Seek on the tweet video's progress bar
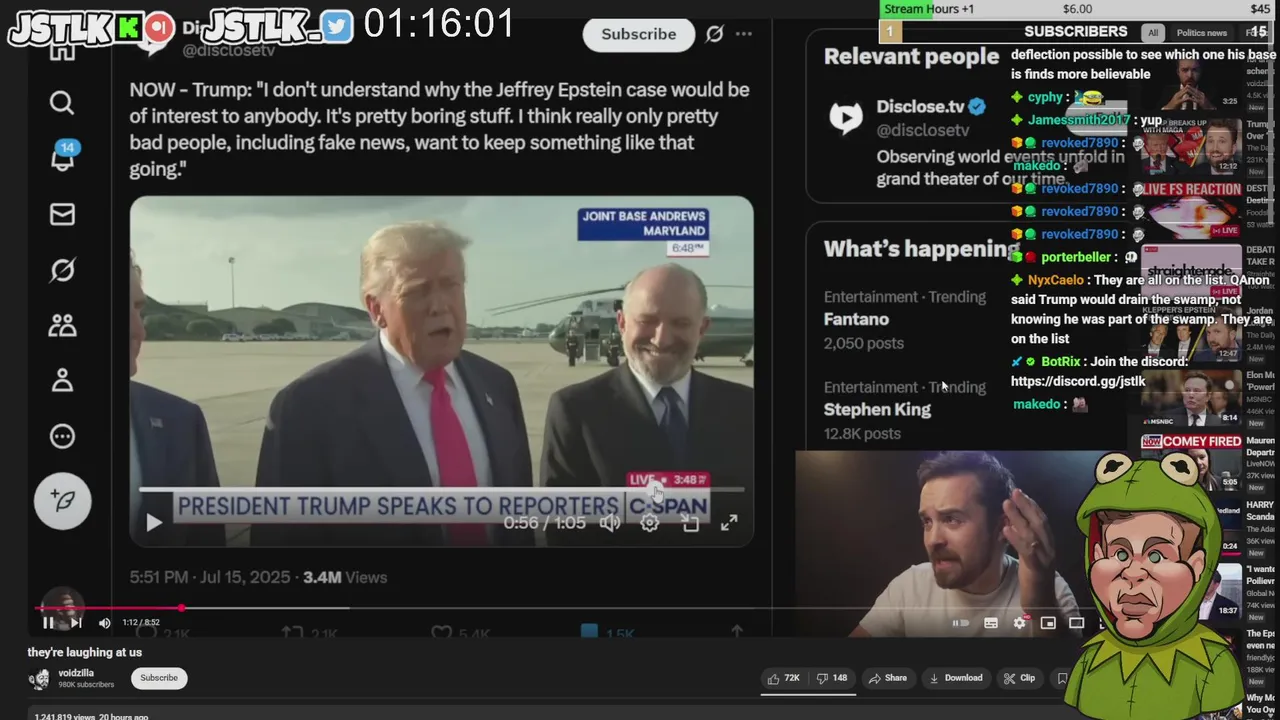The width and height of the screenshot is (1280, 720). pyautogui.click(x=441, y=490)
